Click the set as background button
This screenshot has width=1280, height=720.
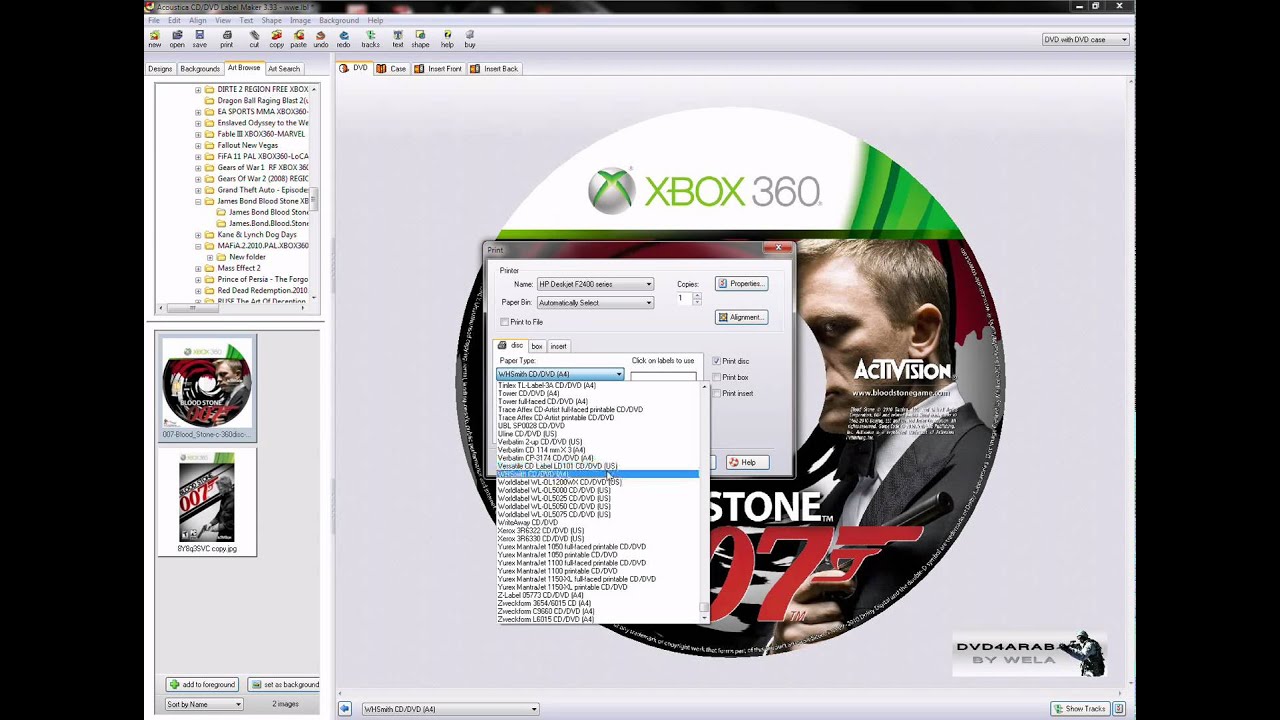coord(284,685)
